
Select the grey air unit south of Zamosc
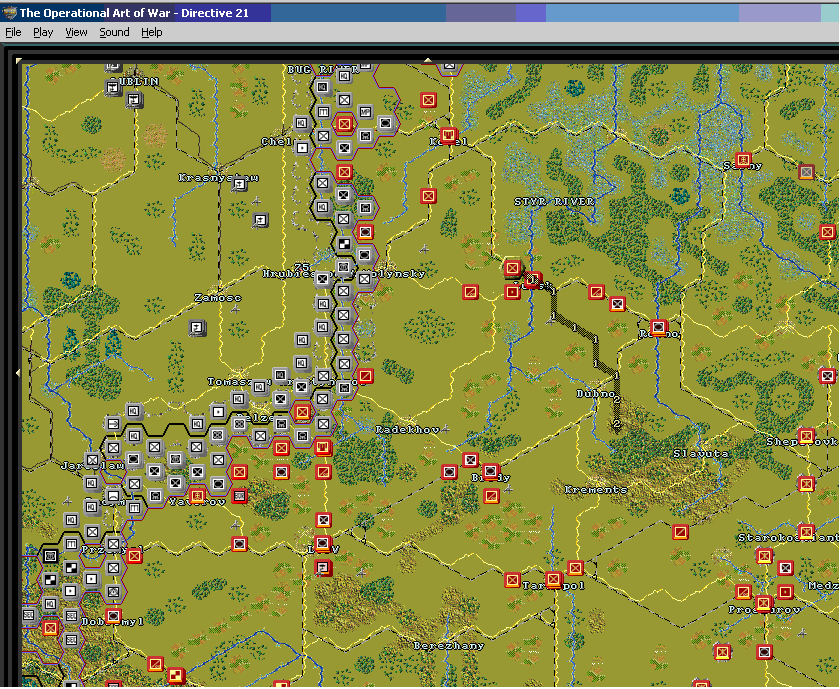[198, 327]
